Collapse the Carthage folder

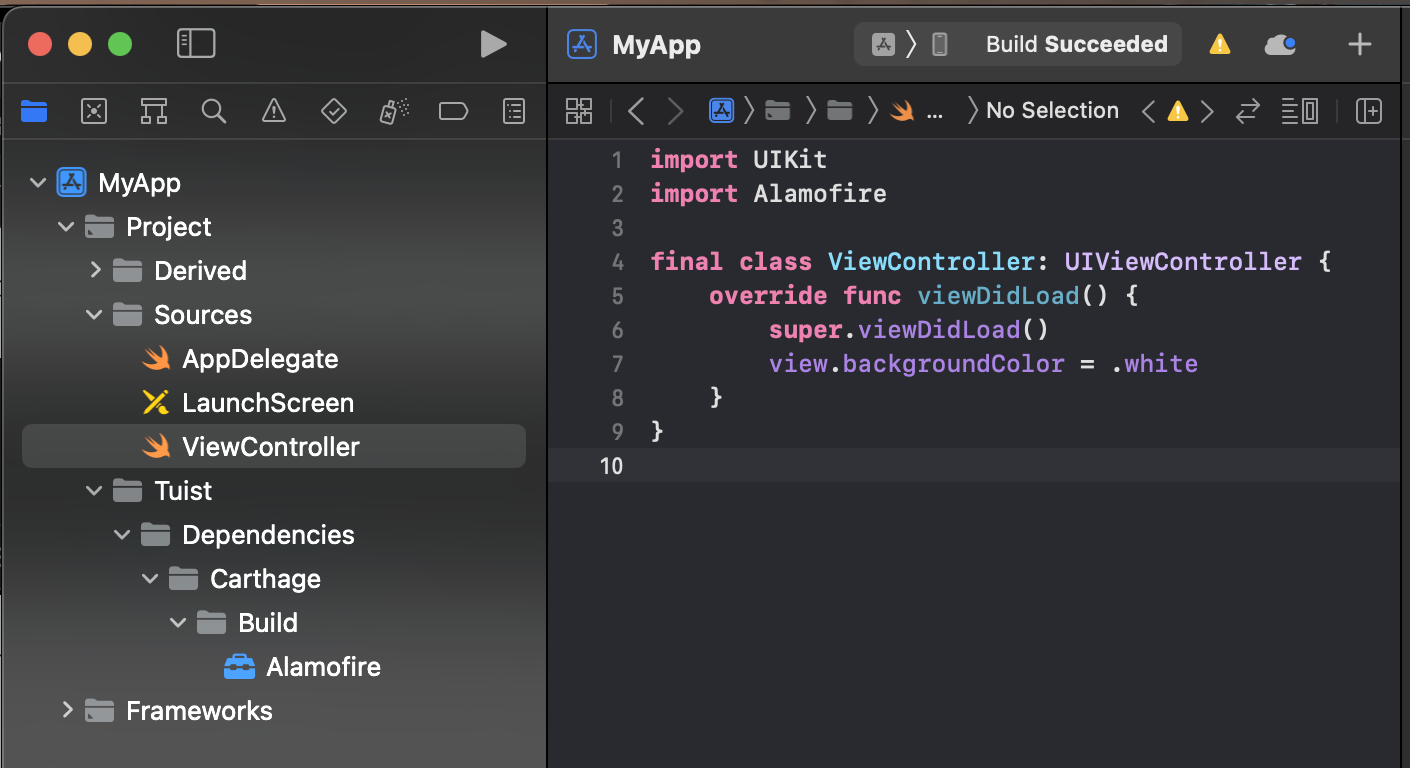pos(150,579)
